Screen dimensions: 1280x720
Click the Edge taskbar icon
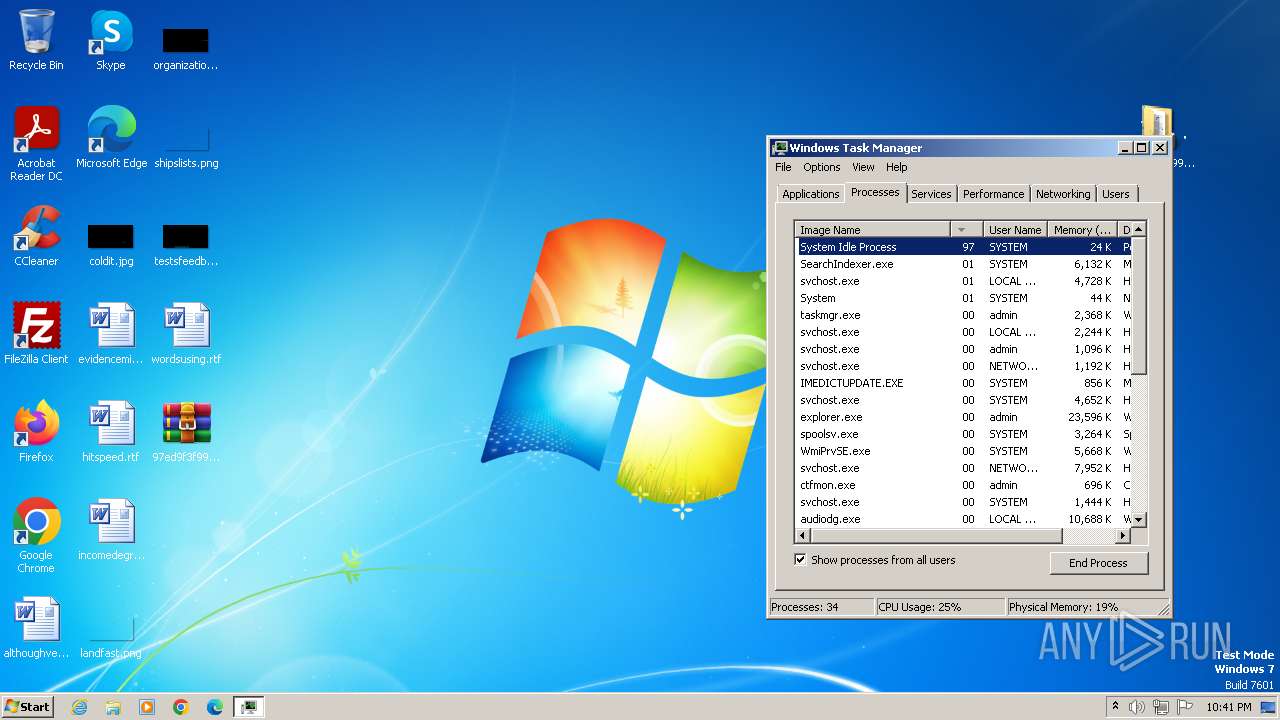pos(215,707)
